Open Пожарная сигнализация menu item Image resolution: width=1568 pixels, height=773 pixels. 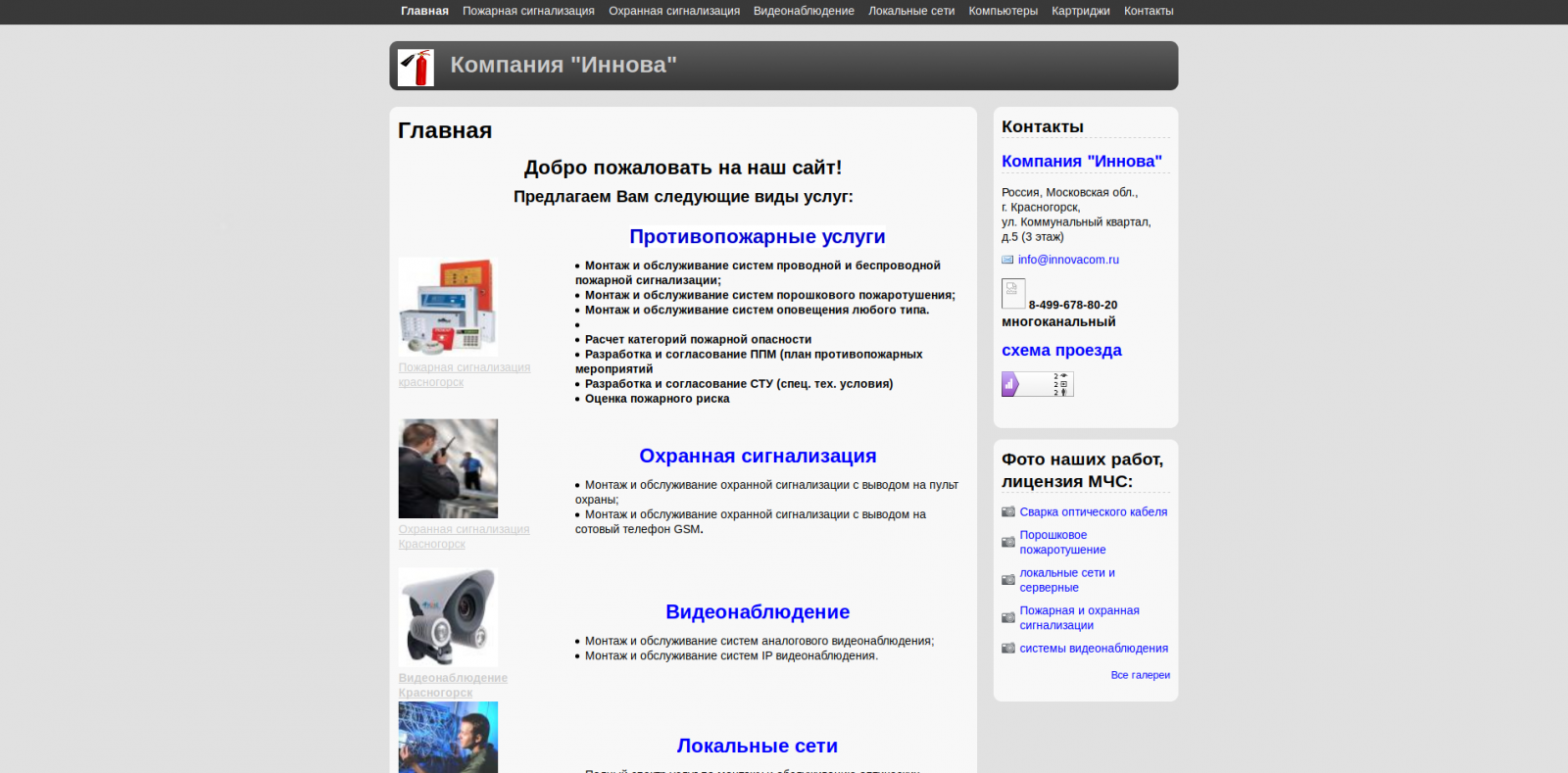(x=528, y=11)
